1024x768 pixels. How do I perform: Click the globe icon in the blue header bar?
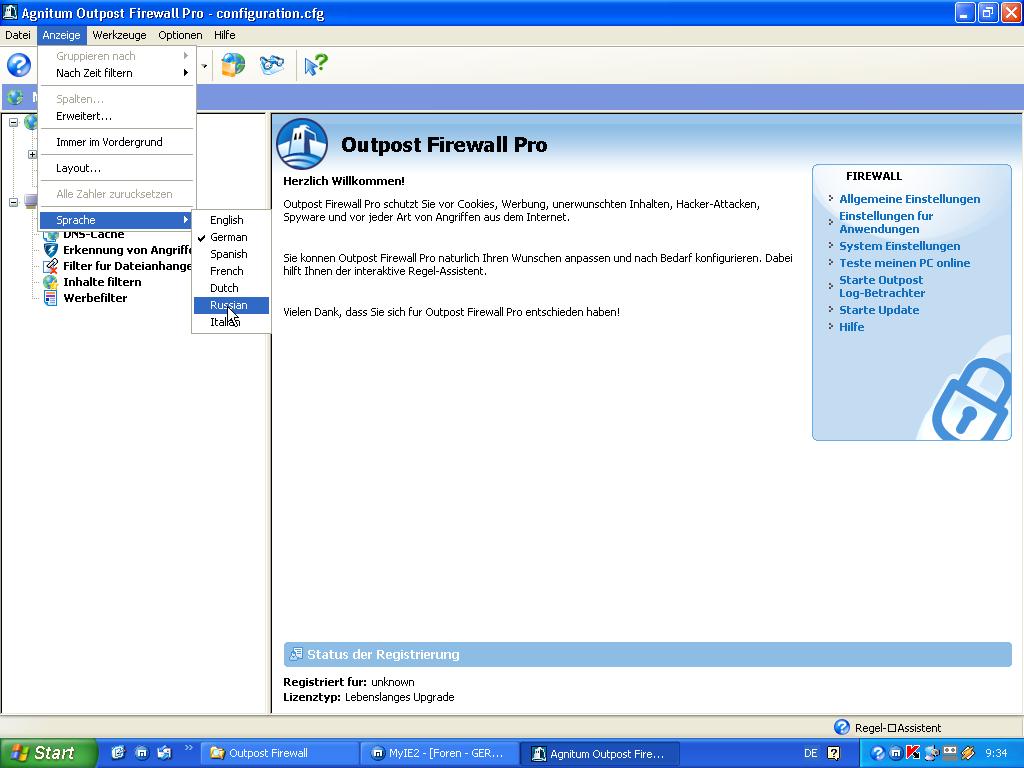[x=15, y=98]
